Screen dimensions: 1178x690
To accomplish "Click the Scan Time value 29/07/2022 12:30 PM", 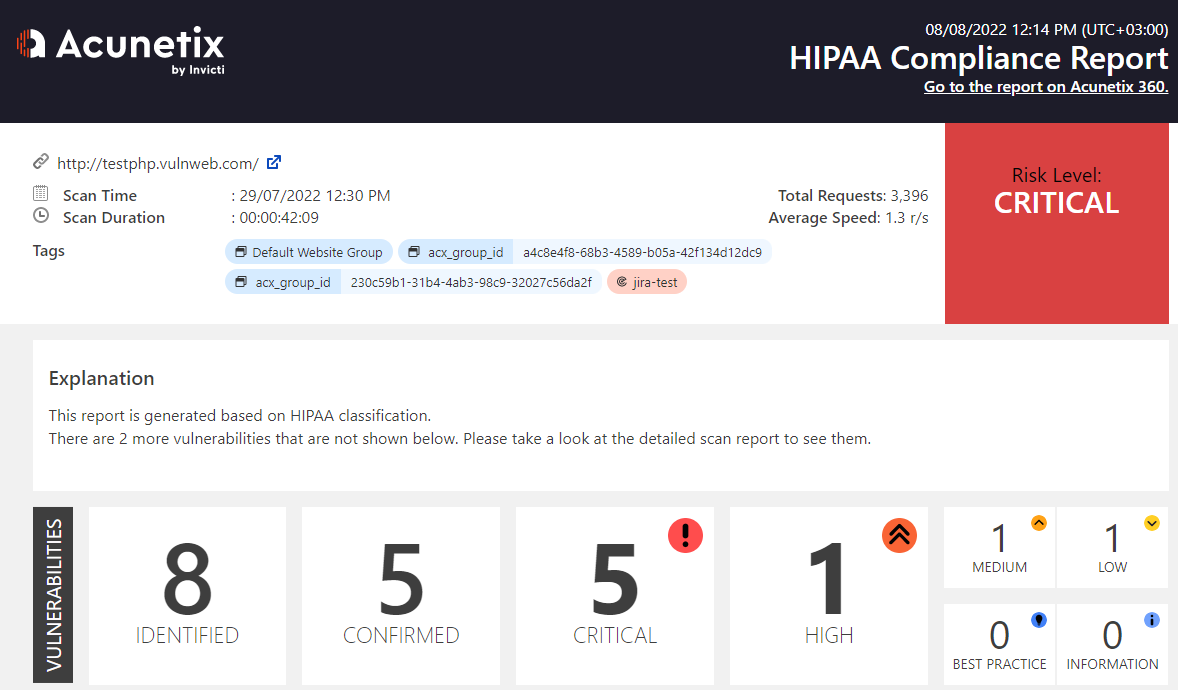I will tap(315, 195).
